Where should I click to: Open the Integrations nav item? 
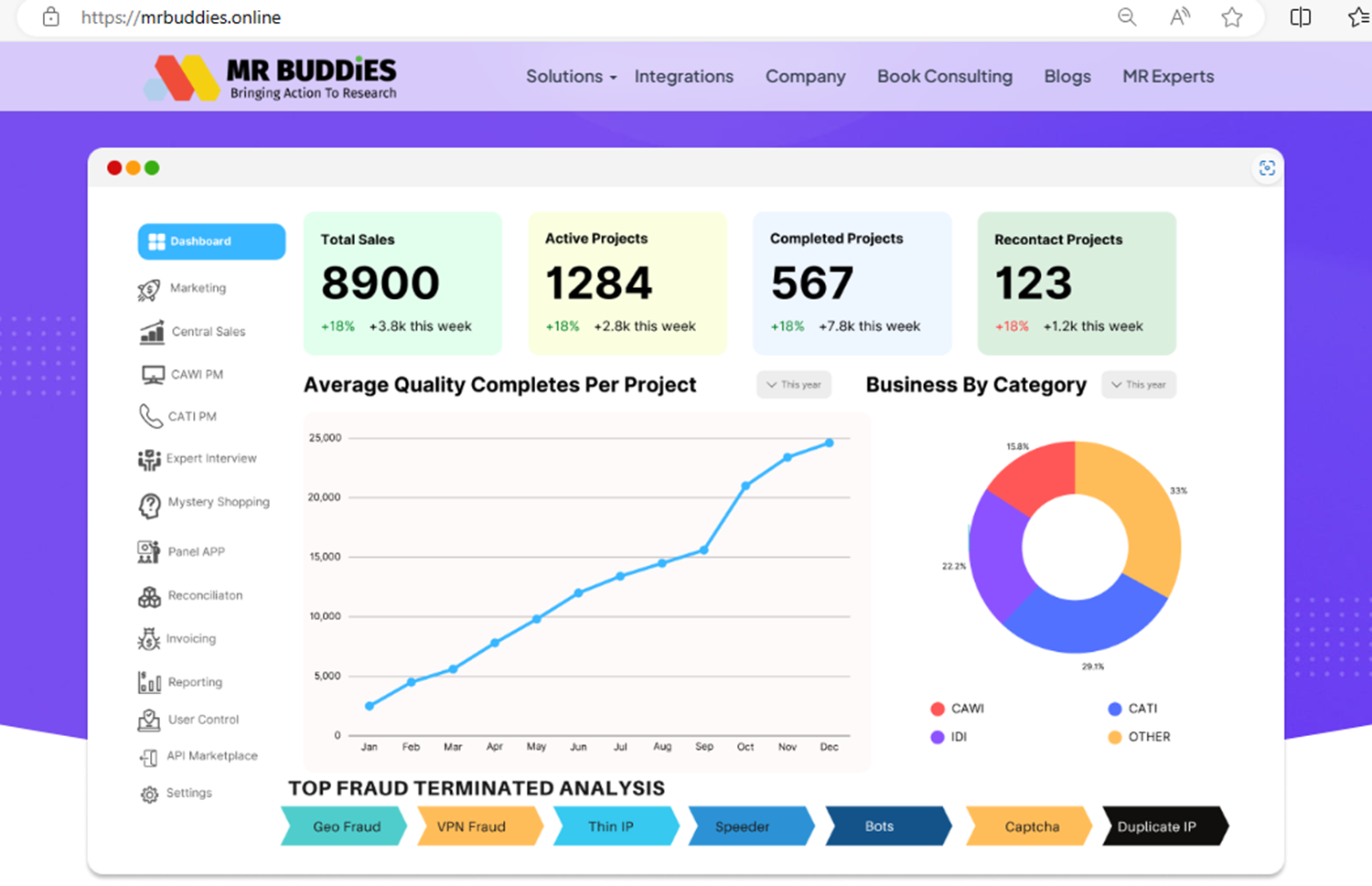[684, 77]
